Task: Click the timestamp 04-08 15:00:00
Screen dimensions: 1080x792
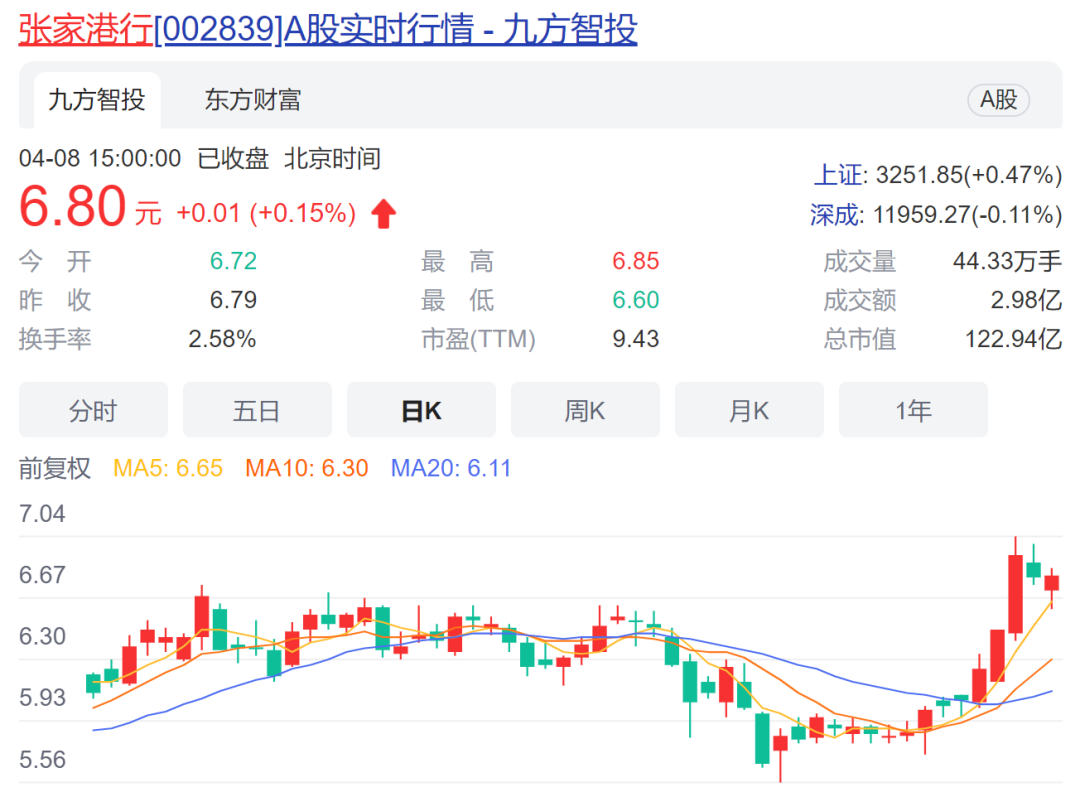Action: tap(100, 158)
